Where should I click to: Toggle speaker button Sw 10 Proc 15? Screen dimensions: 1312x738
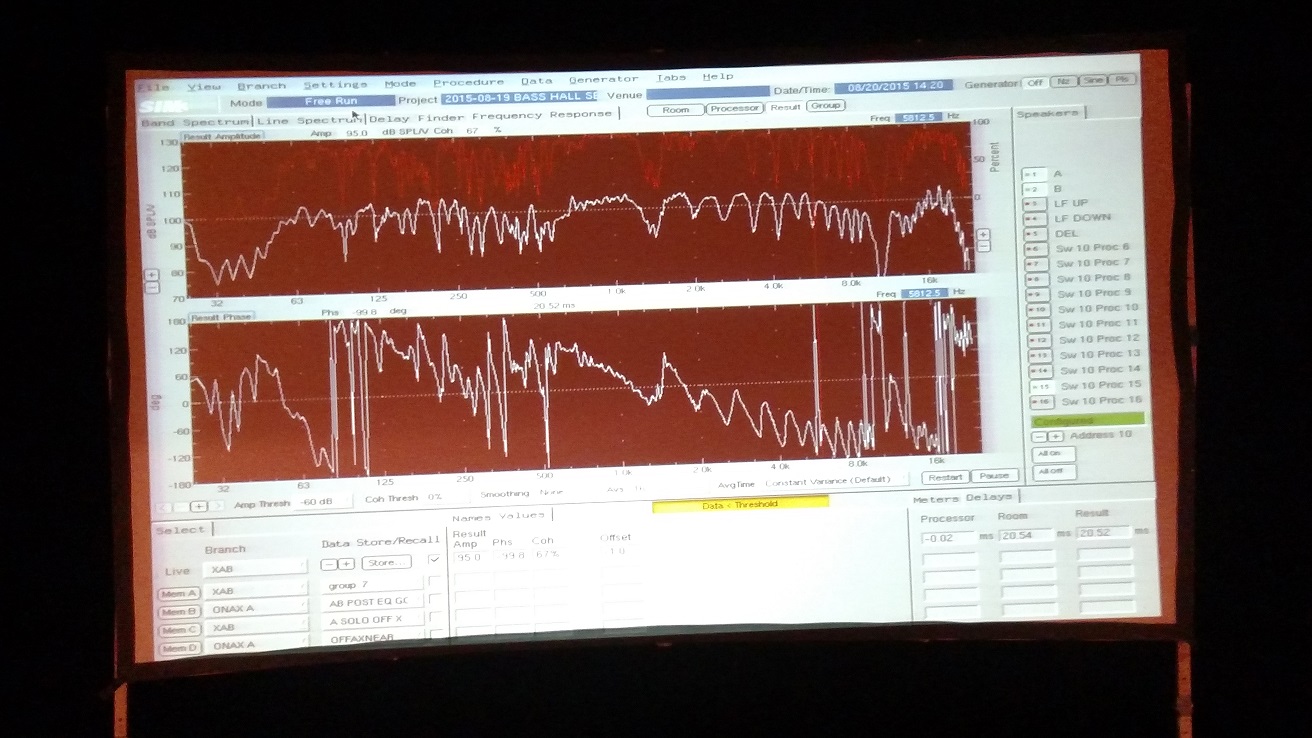click(x=1041, y=386)
